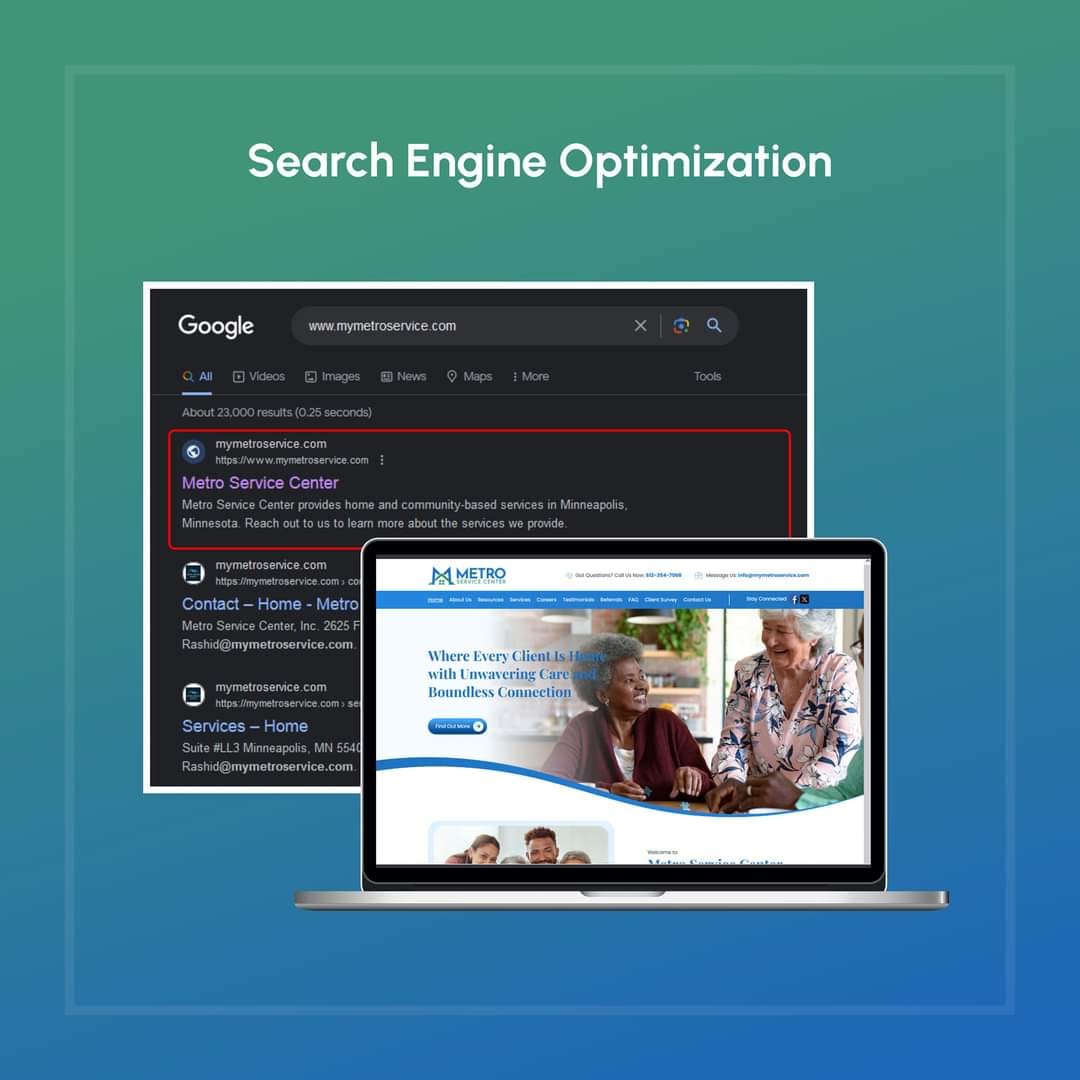Open Referrals in website nav

611,599
